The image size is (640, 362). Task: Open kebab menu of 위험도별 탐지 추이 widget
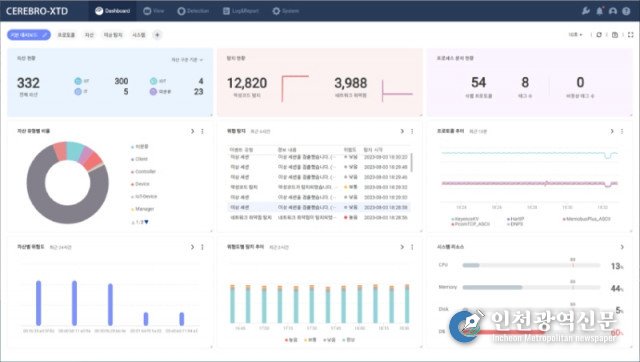[412, 247]
